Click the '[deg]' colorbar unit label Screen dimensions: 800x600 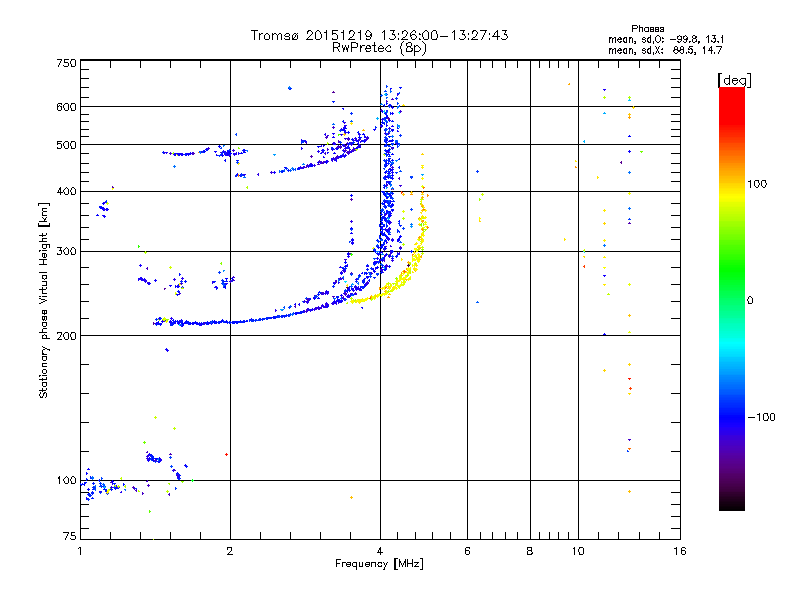pyautogui.click(x=734, y=80)
